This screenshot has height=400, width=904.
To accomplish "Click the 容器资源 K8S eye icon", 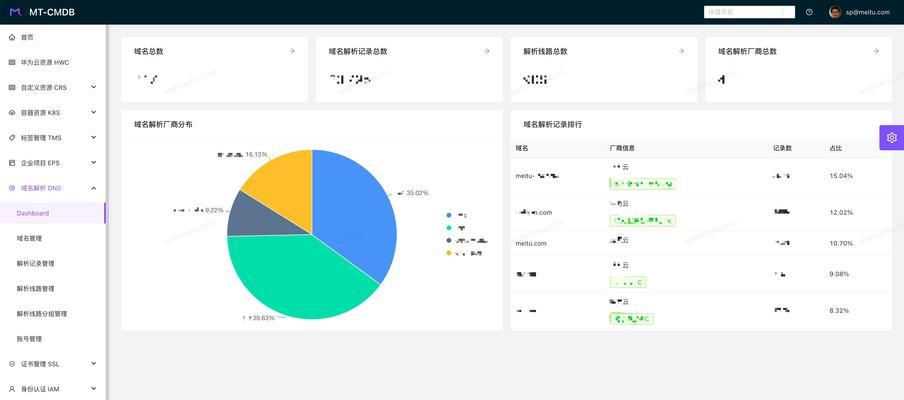I will pyautogui.click(x=12, y=113).
